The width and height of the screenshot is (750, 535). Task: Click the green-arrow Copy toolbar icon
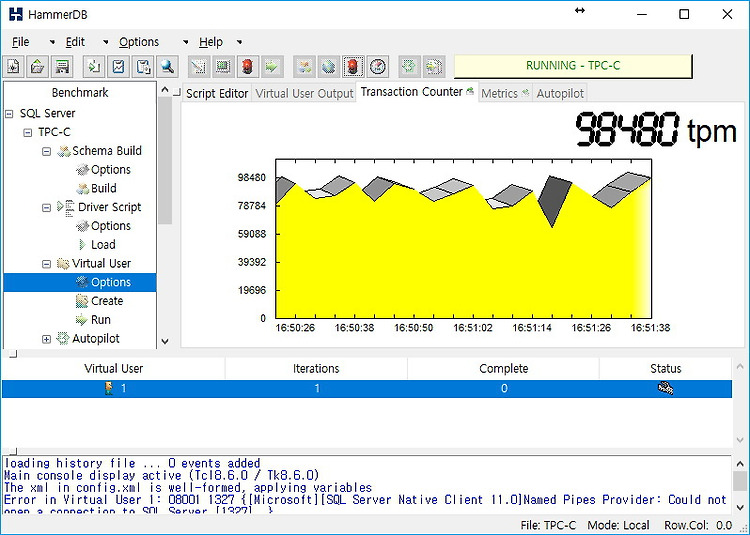pos(93,66)
